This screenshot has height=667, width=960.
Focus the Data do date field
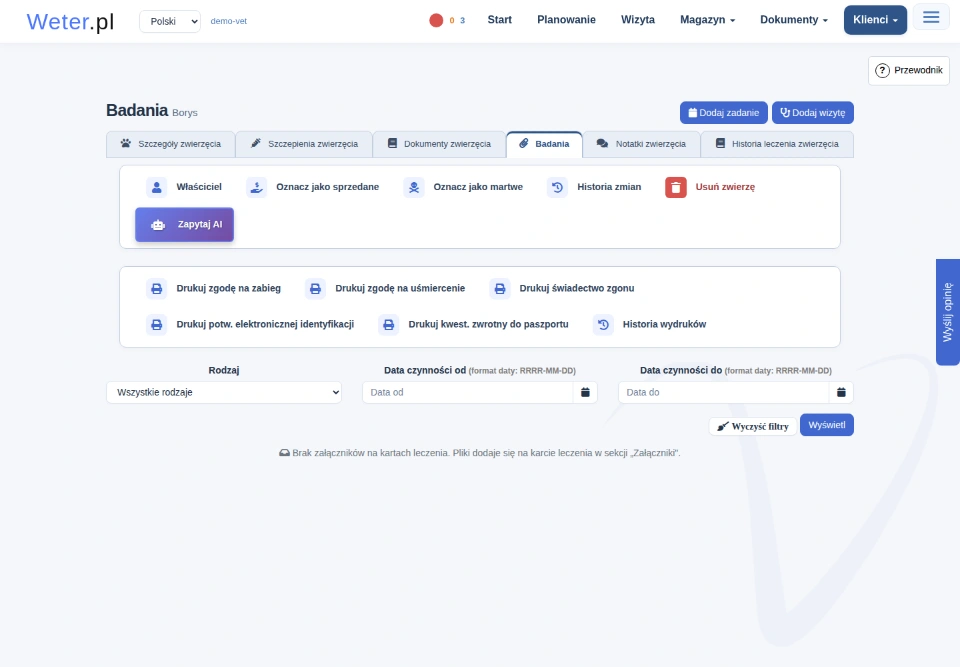724,393
